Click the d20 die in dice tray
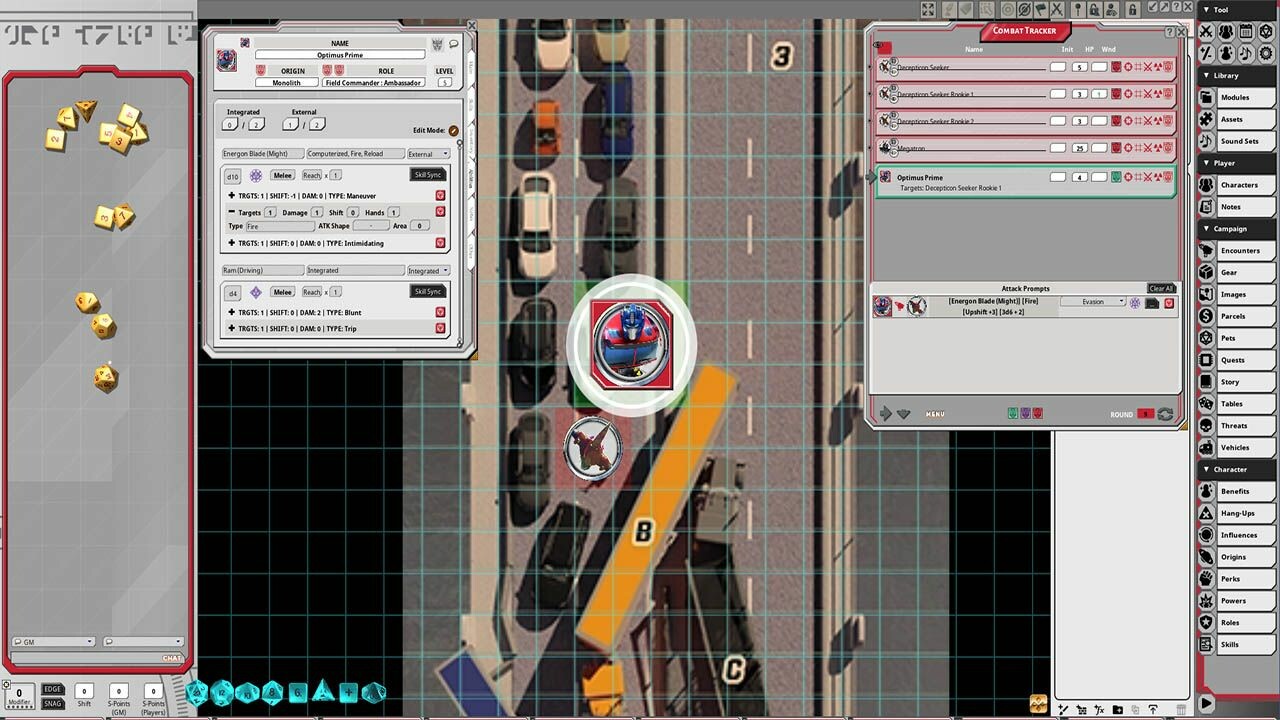Screen dimensions: 1280x720 point(197,692)
